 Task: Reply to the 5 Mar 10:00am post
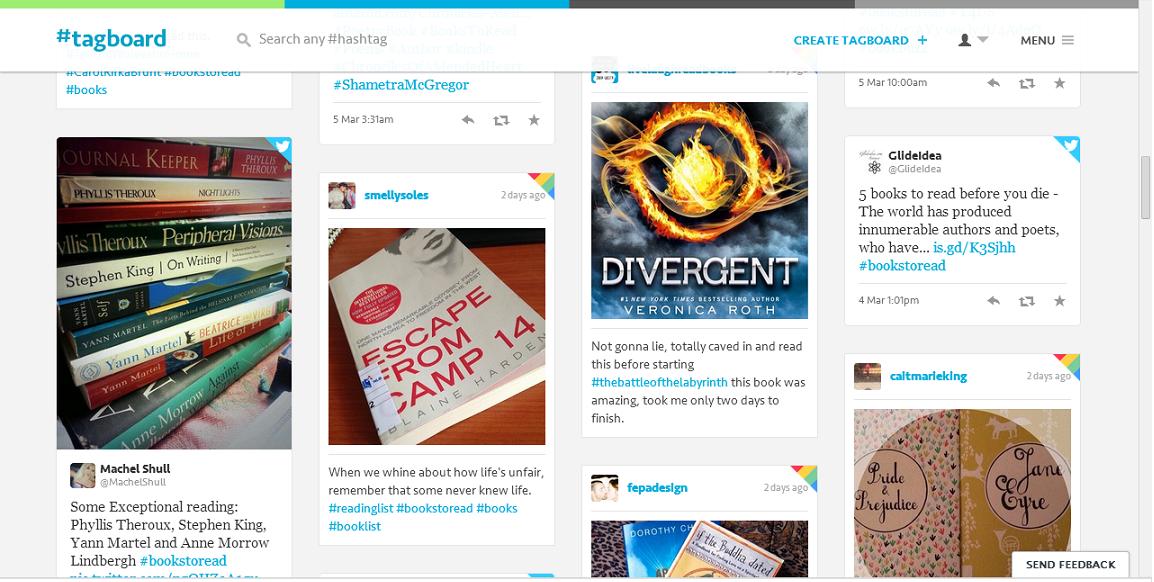click(x=994, y=83)
